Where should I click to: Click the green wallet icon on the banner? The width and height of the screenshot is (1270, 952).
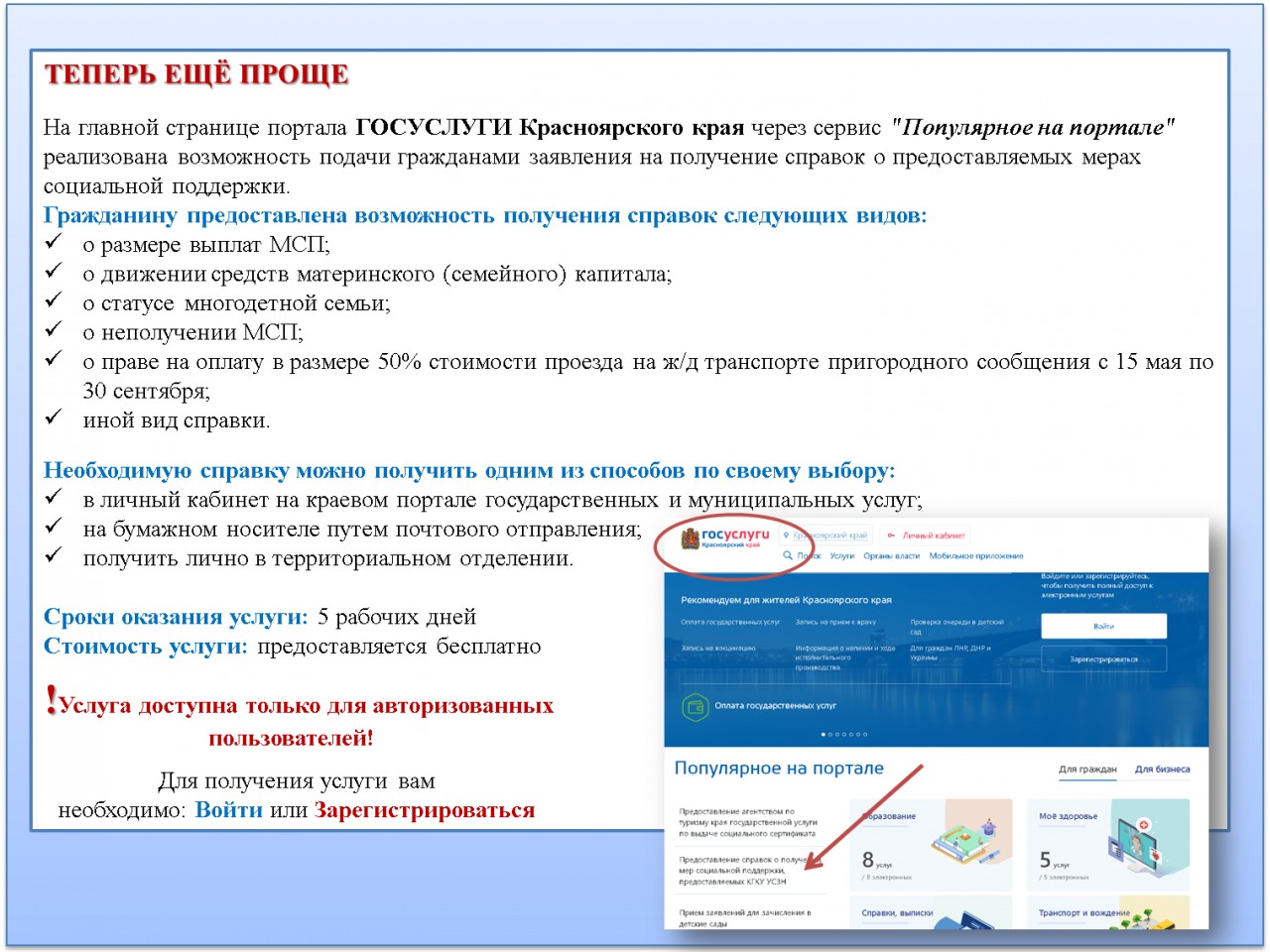[695, 706]
